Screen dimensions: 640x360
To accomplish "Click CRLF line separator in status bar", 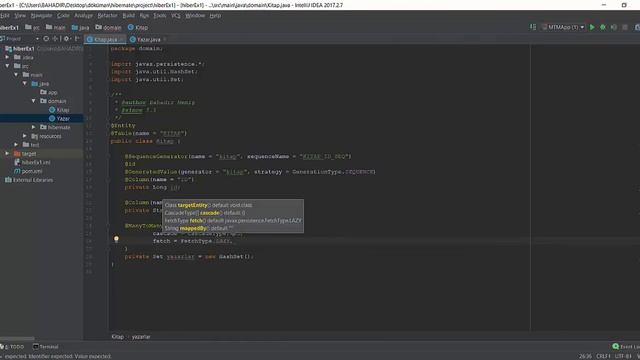I will (603, 356).
